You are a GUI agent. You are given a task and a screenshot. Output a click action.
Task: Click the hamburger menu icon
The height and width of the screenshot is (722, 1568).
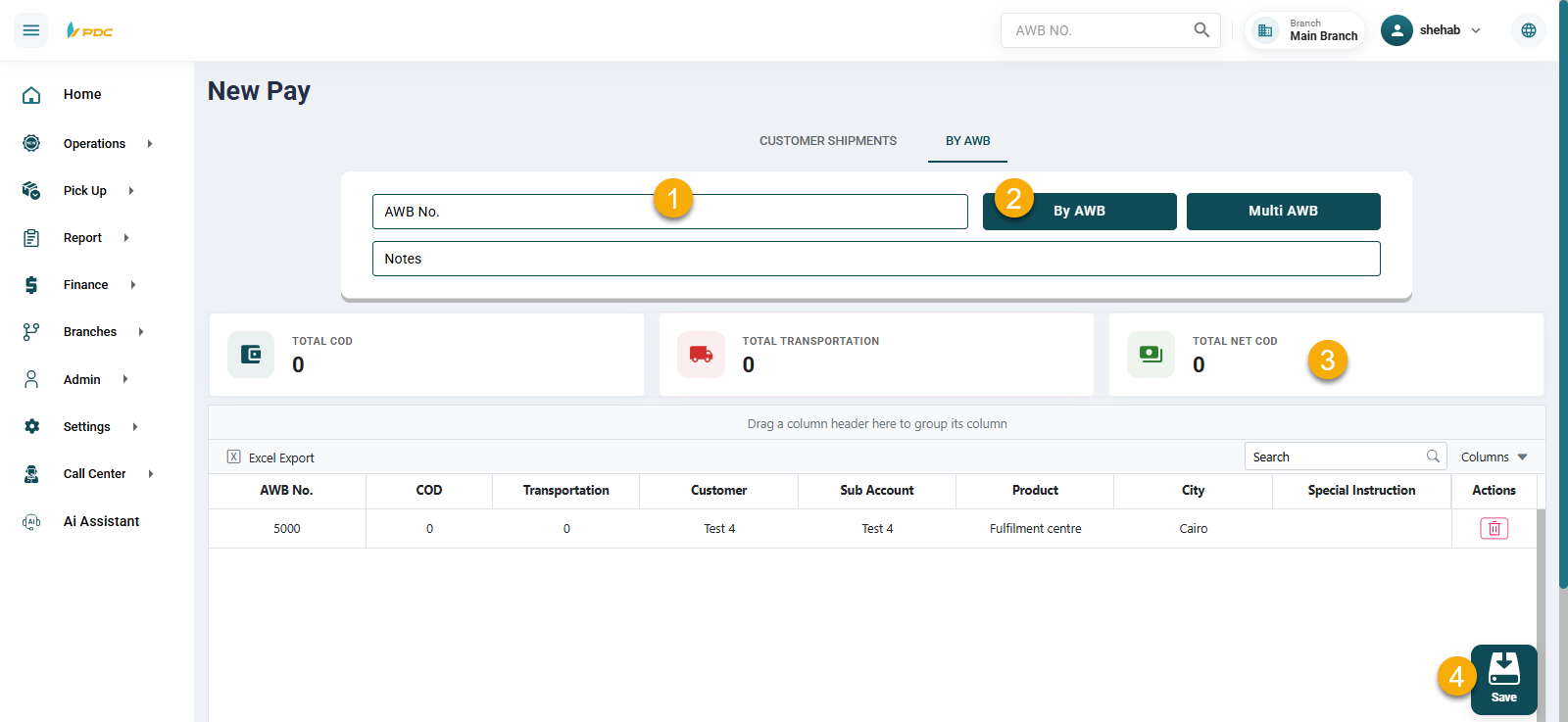tap(31, 30)
